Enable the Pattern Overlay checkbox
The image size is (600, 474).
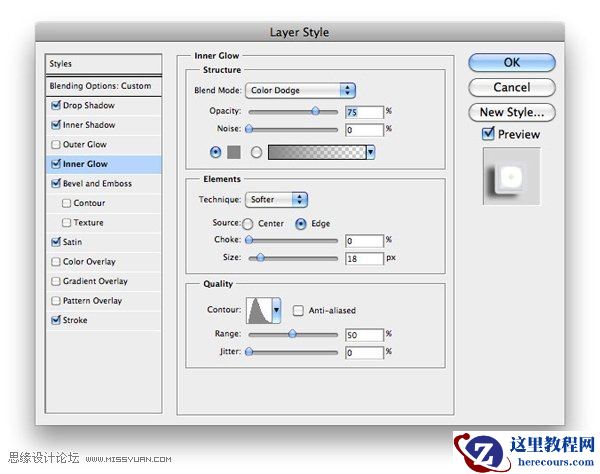[x=56, y=301]
